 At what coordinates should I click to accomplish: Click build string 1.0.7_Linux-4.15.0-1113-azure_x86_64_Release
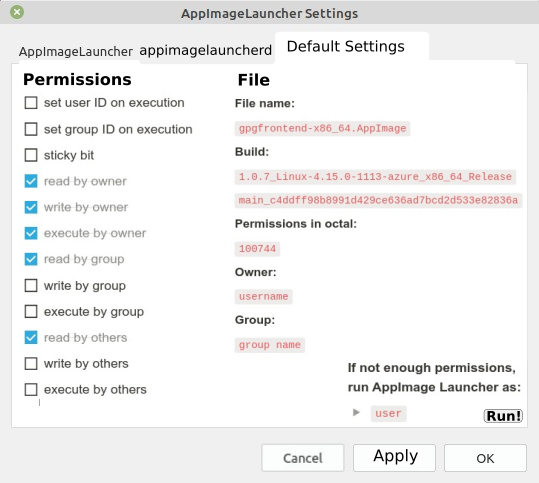[375, 177]
